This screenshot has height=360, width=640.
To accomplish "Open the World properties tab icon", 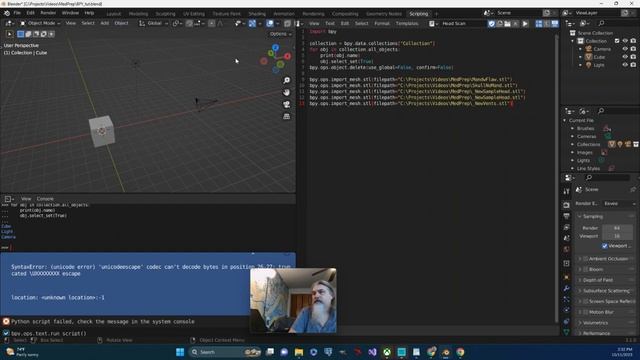I will coord(566,249).
